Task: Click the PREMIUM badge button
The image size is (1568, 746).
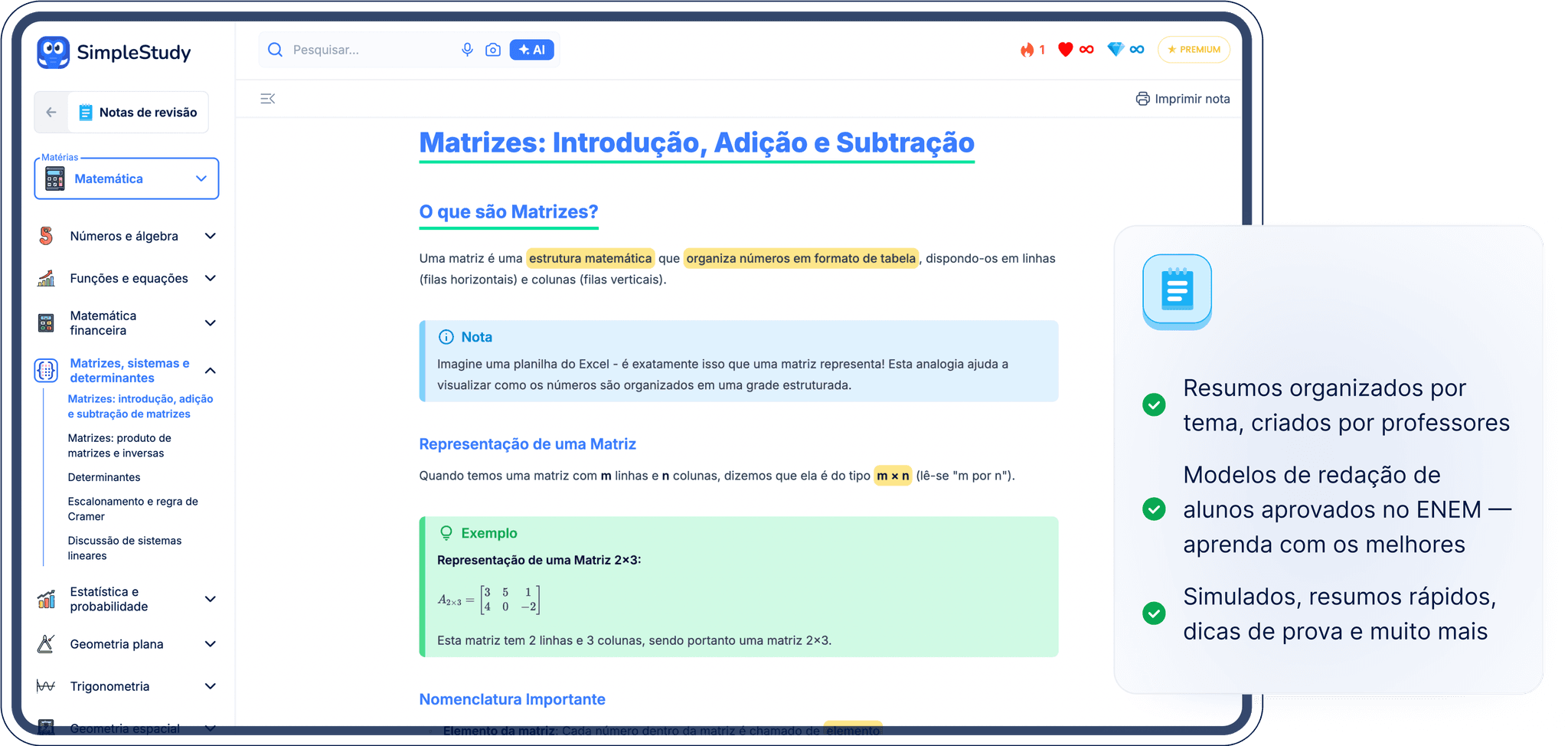Action: click(1194, 50)
